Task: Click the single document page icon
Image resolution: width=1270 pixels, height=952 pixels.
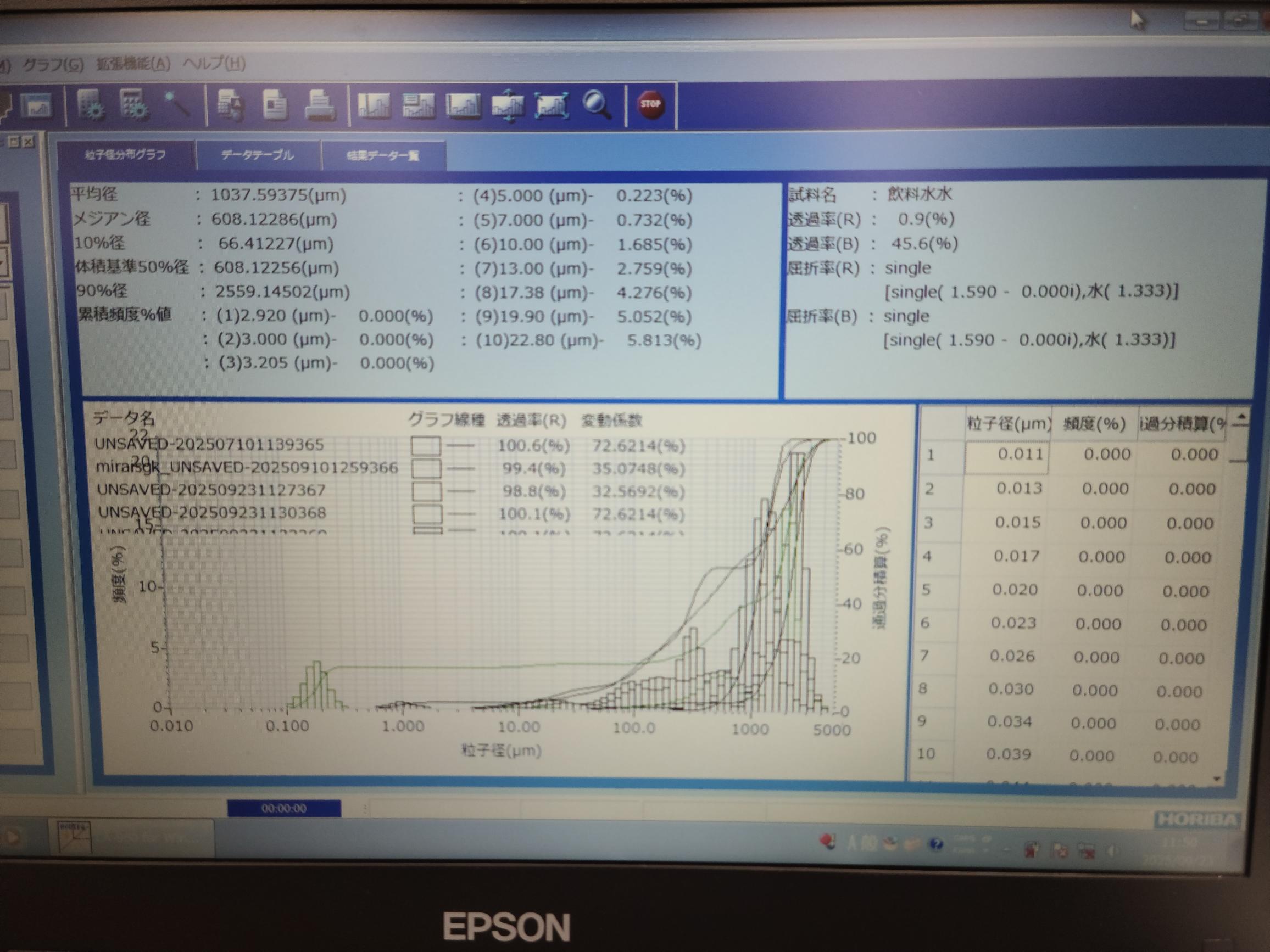Action: coord(275,105)
